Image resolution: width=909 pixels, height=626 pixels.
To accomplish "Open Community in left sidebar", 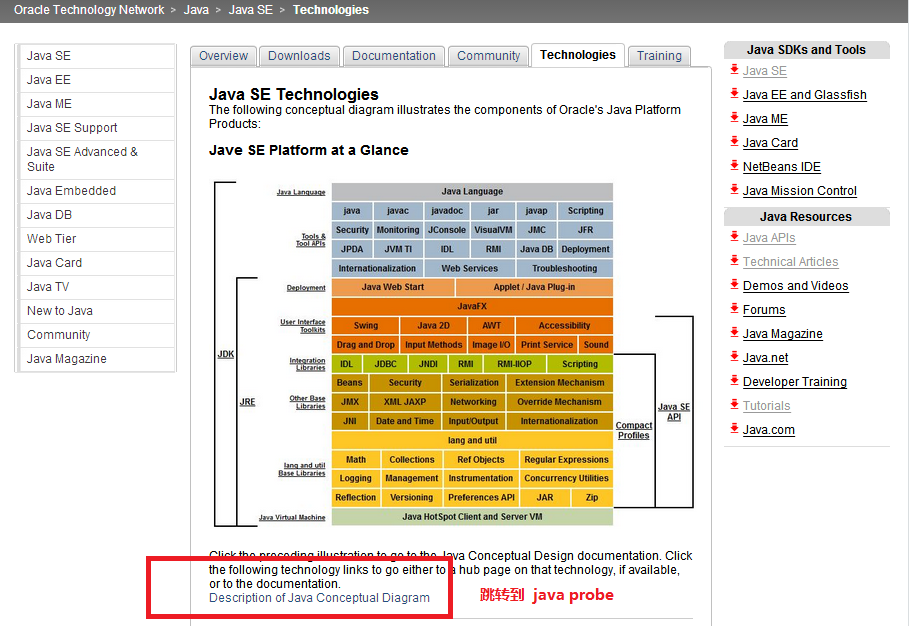I will tap(97, 335).
